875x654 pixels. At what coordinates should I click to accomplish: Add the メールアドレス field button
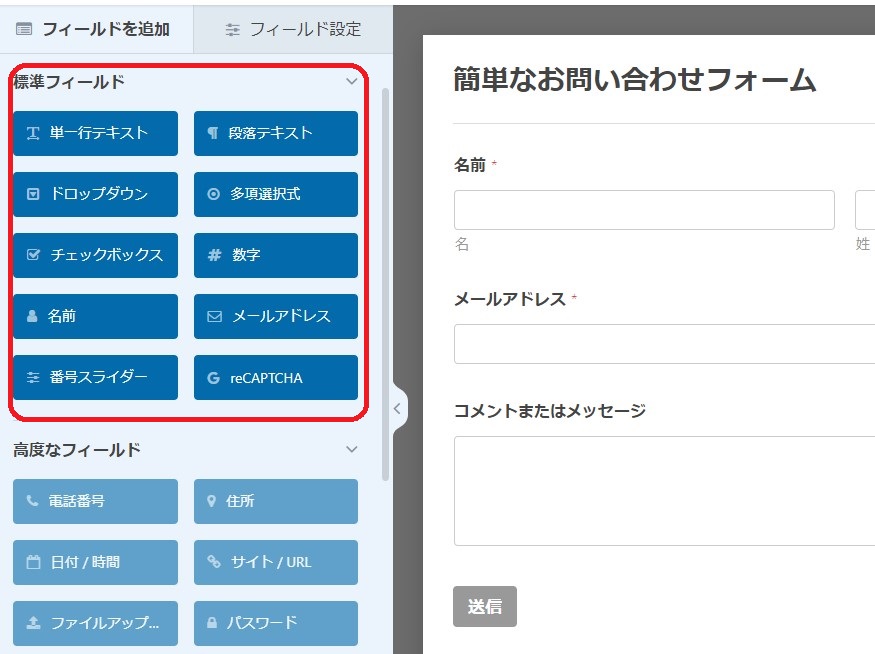coord(276,316)
